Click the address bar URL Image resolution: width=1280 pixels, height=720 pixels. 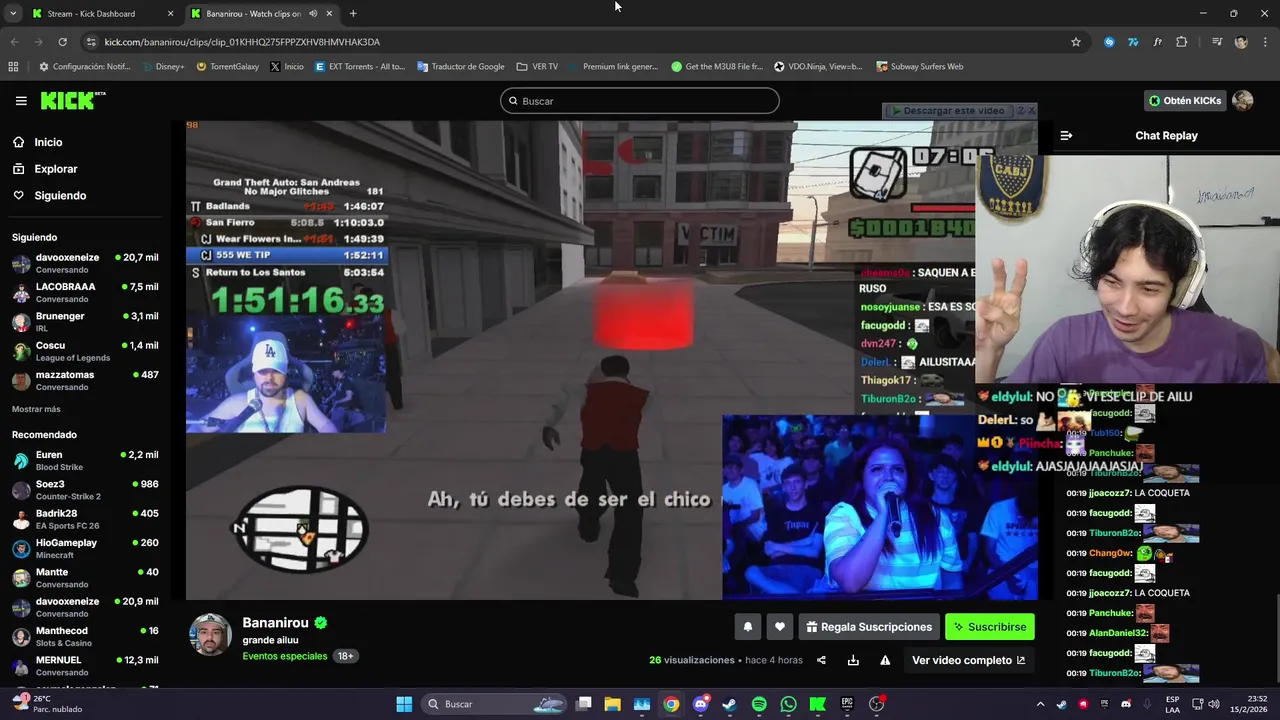click(242, 42)
